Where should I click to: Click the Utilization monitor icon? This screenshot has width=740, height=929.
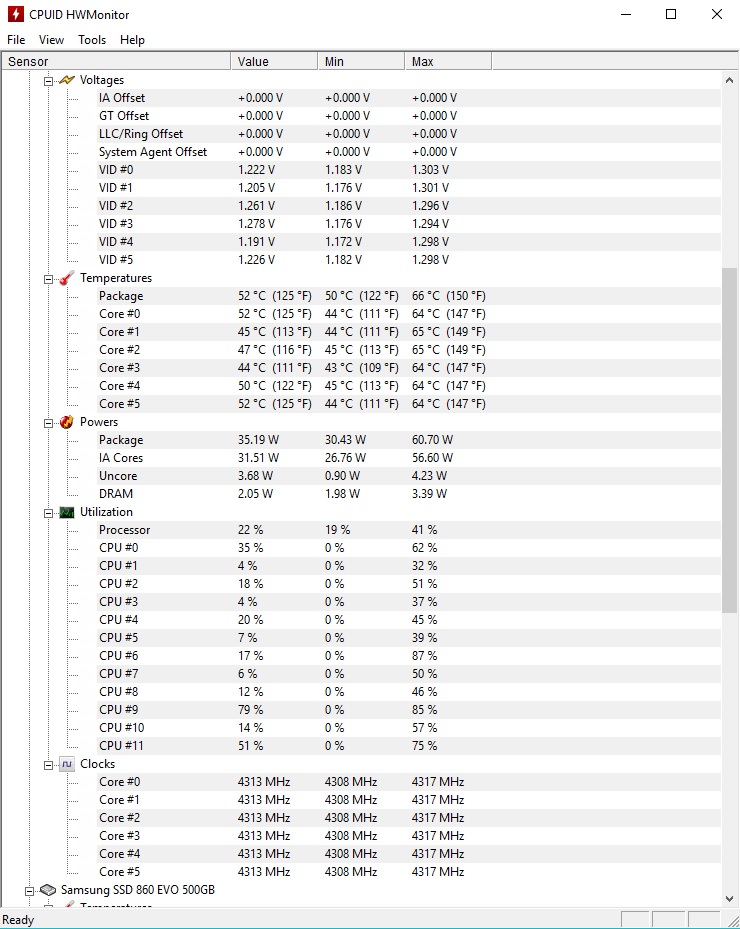pos(67,512)
